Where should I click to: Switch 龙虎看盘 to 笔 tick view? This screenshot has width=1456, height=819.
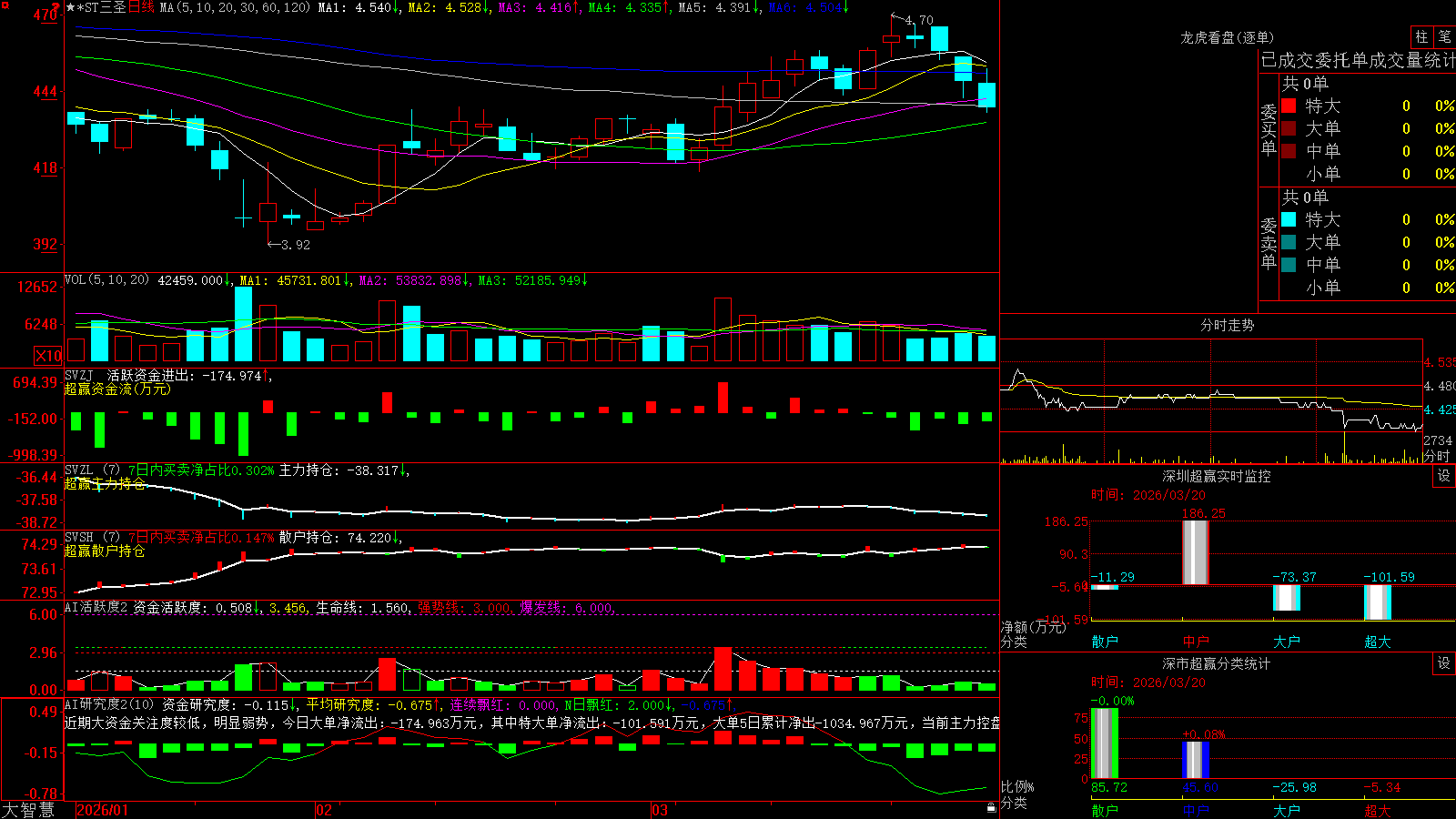1444,36
